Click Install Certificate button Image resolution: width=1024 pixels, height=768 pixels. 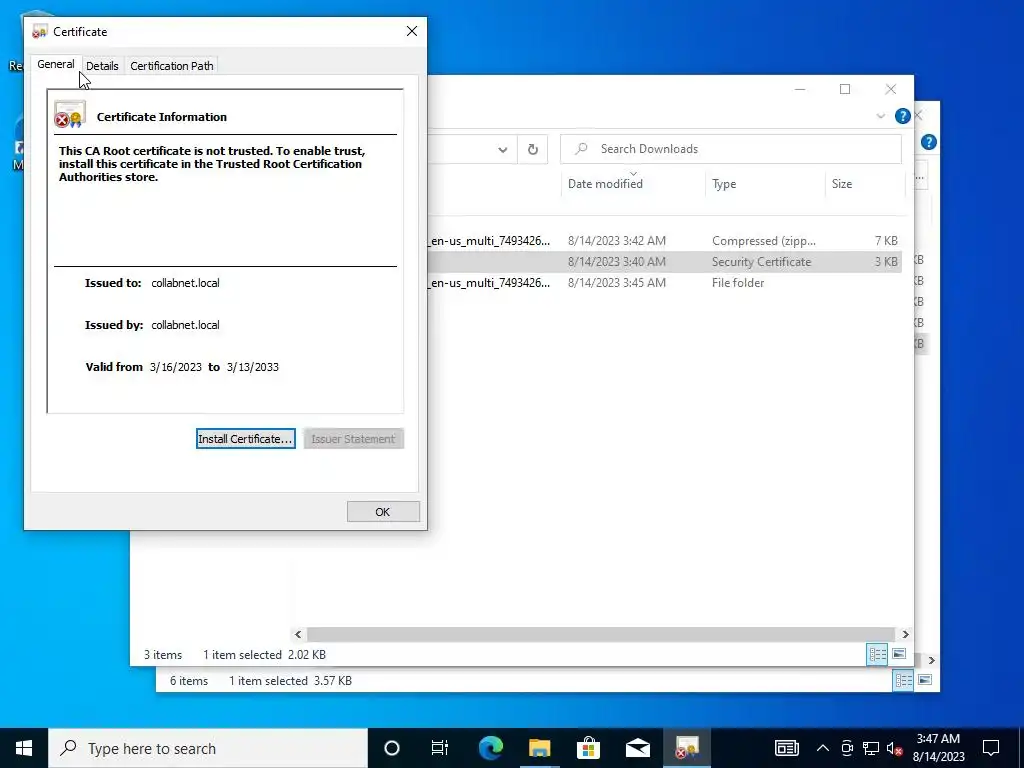tap(246, 439)
